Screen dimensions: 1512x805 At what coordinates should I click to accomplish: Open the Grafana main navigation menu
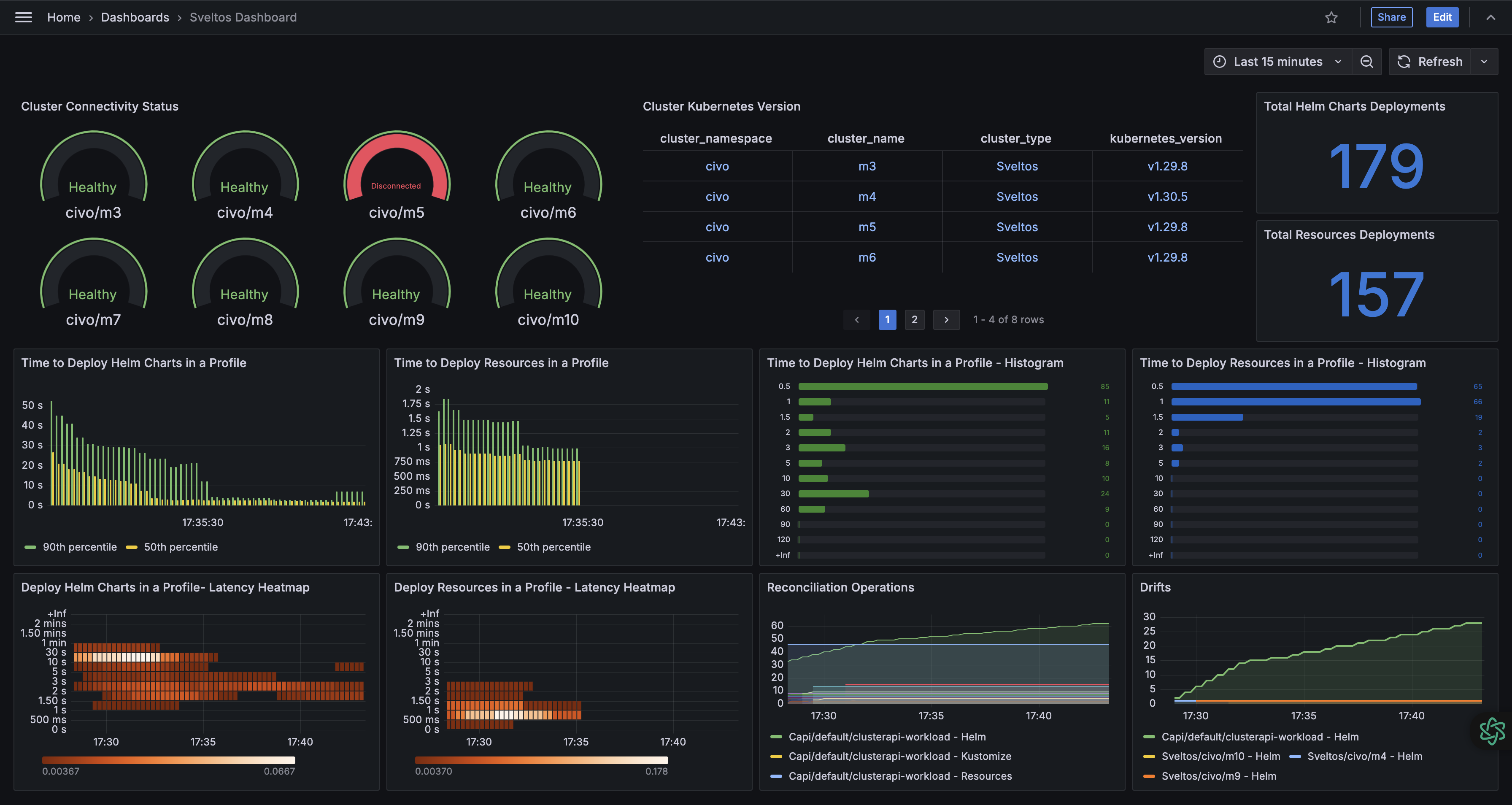click(23, 17)
